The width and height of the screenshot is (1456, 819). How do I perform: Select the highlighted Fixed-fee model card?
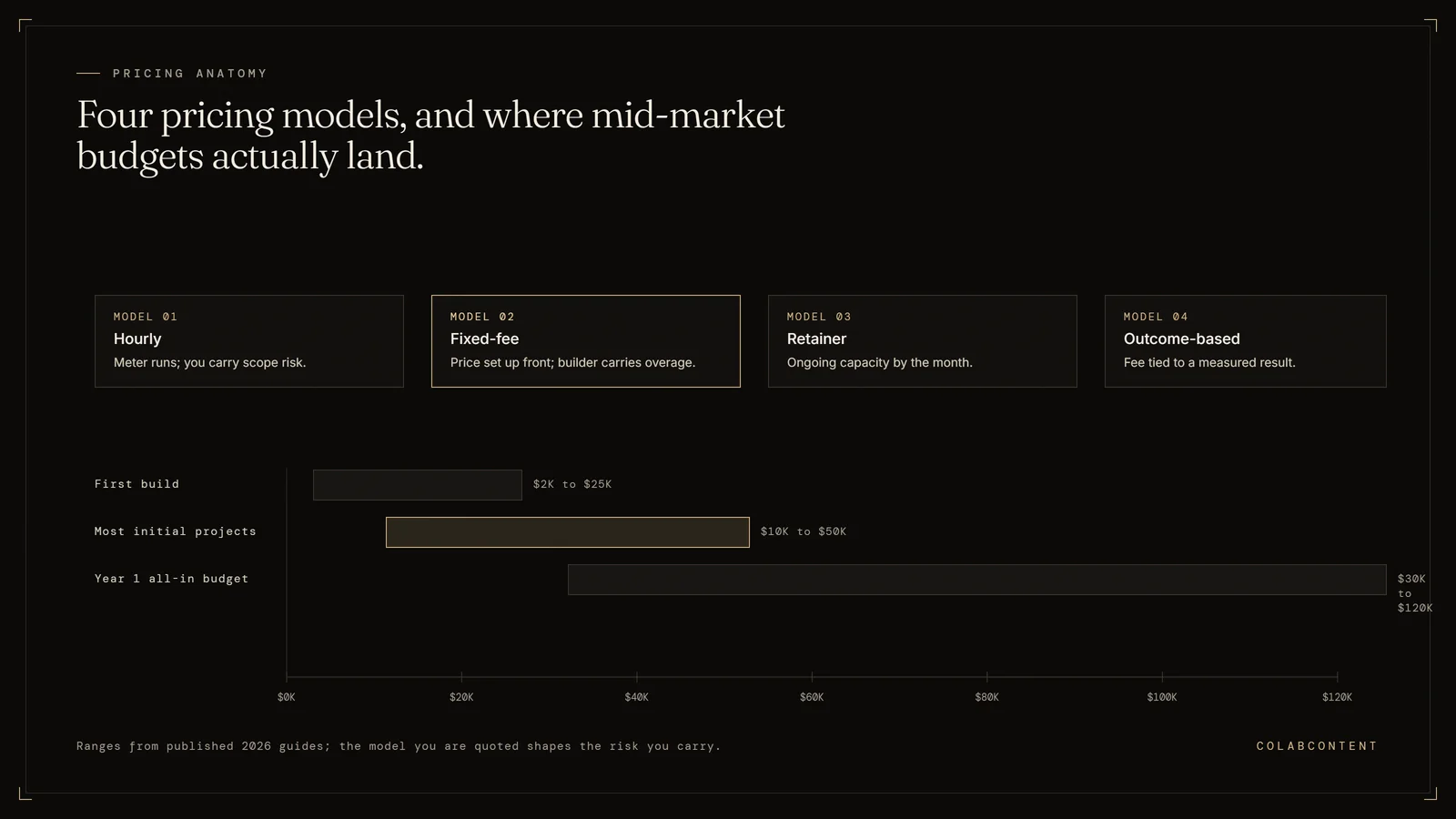click(x=586, y=341)
